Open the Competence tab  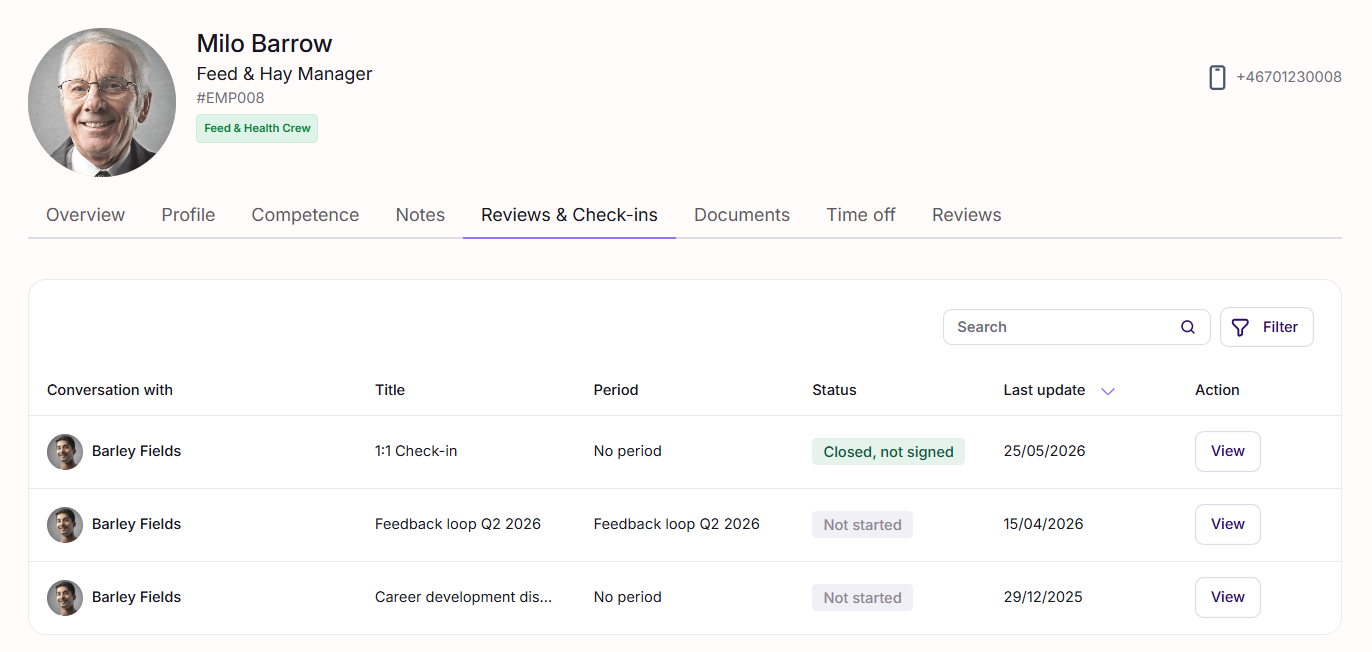pos(305,215)
